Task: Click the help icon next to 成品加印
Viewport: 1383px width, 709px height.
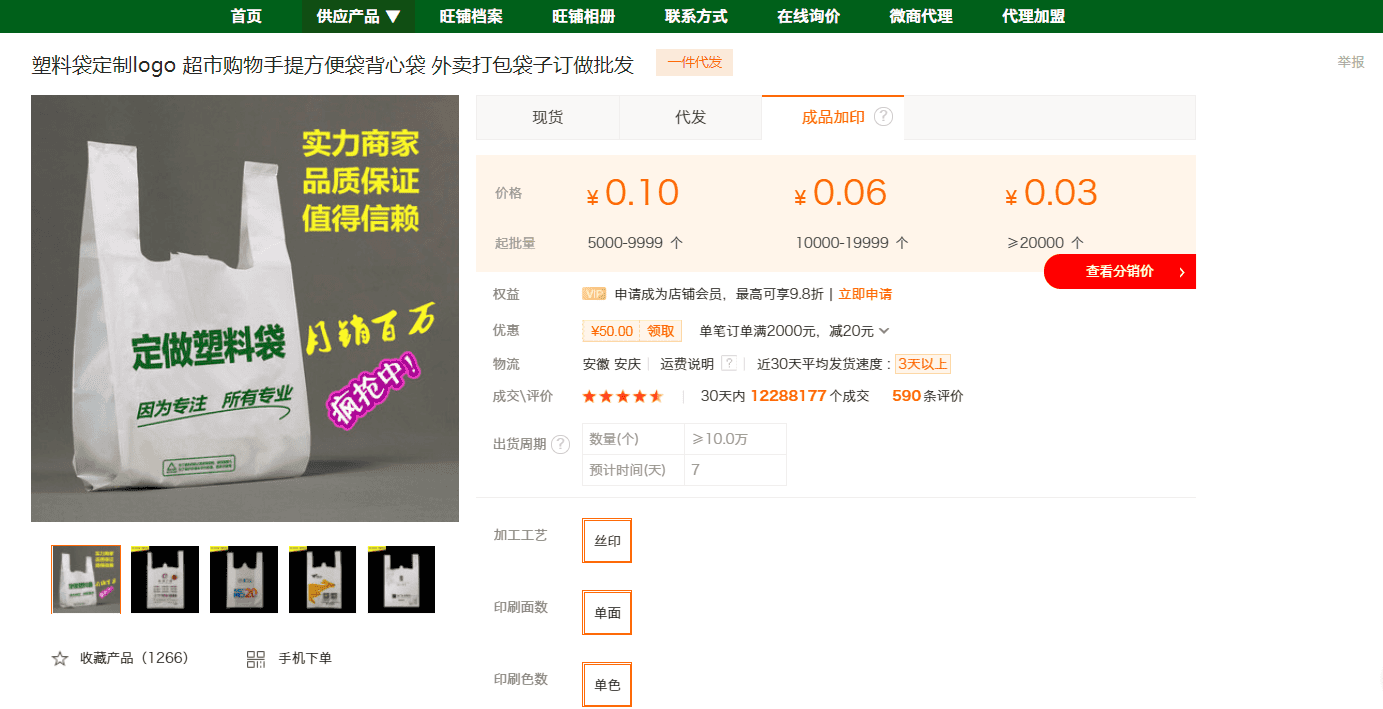Action: 883,117
